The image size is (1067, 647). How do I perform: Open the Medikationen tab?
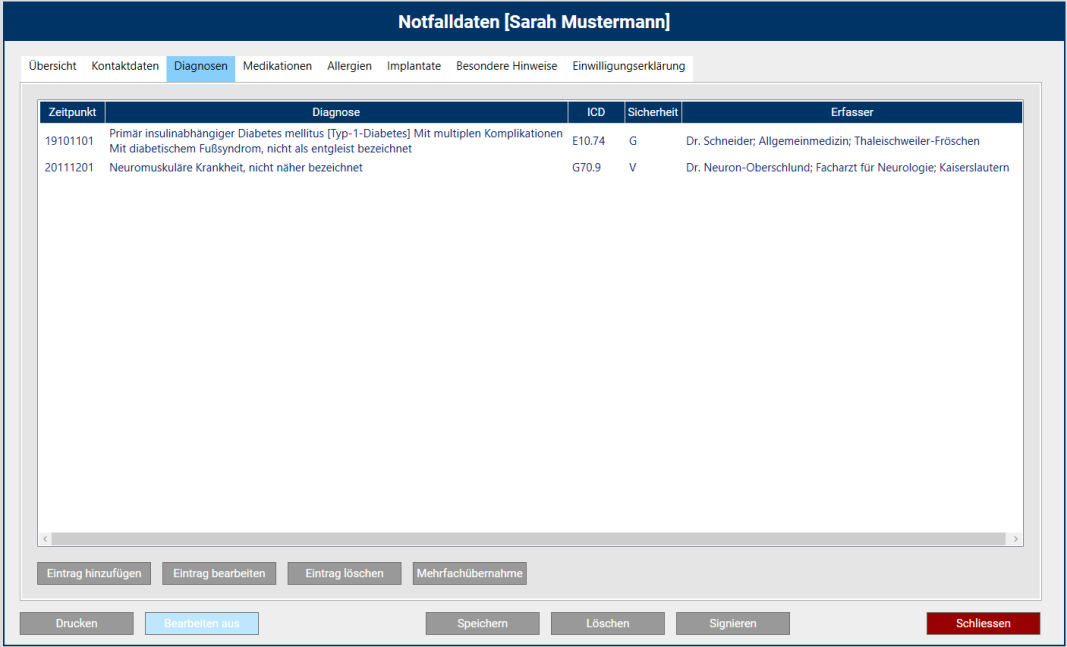pyautogui.click(x=277, y=67)
